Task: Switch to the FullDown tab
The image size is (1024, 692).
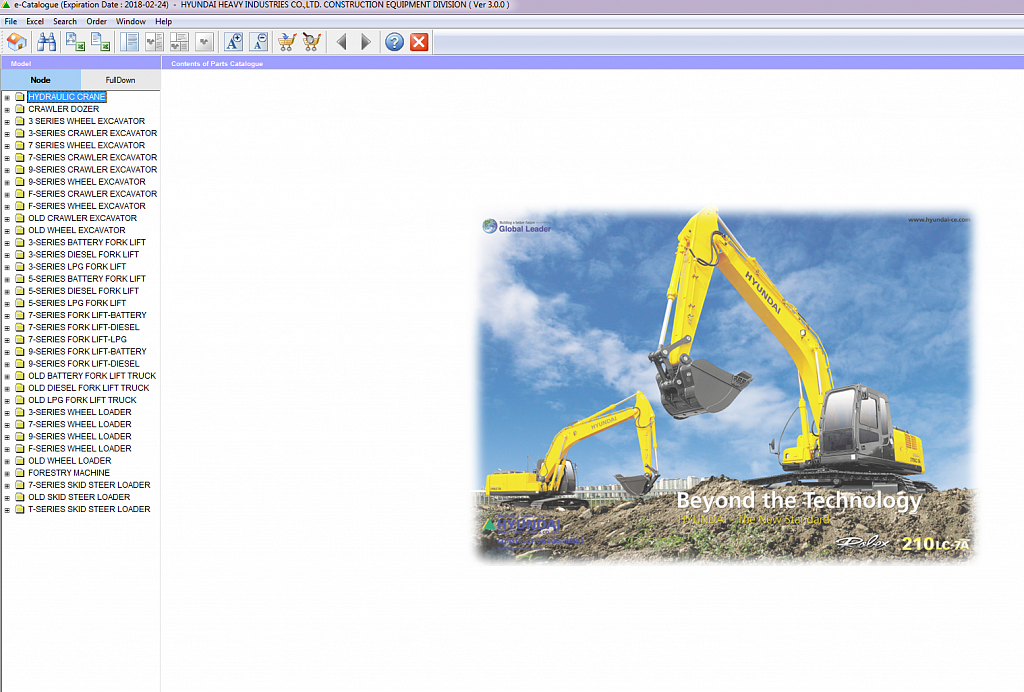Action: click(120, 80)
